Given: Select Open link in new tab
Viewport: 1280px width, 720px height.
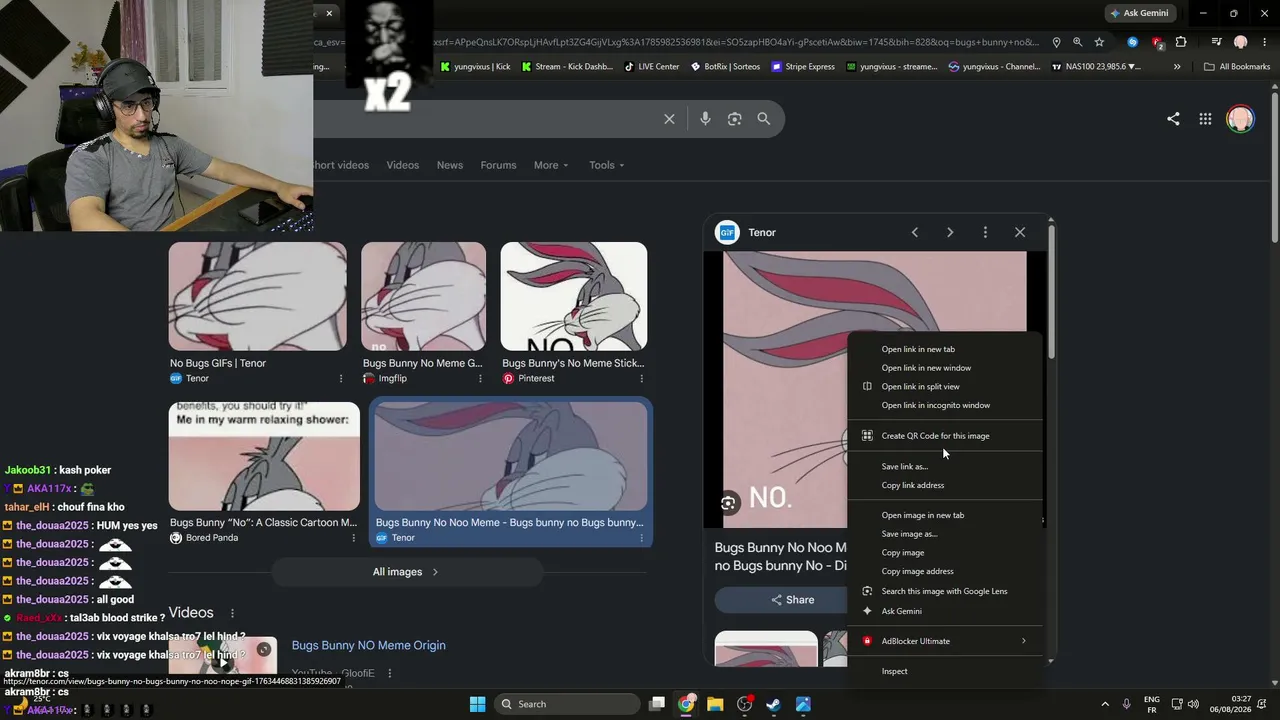Looking at the screenshot, I should [944, 349].
